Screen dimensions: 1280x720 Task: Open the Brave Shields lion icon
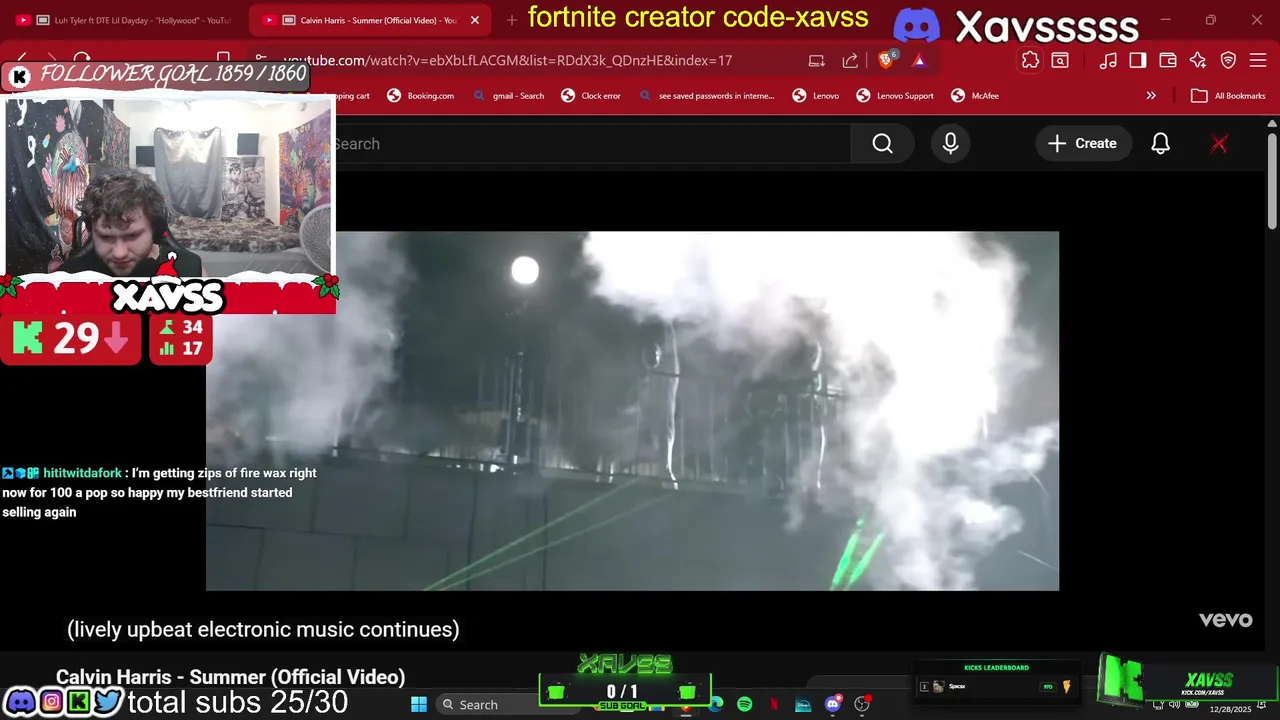[886, 60]
